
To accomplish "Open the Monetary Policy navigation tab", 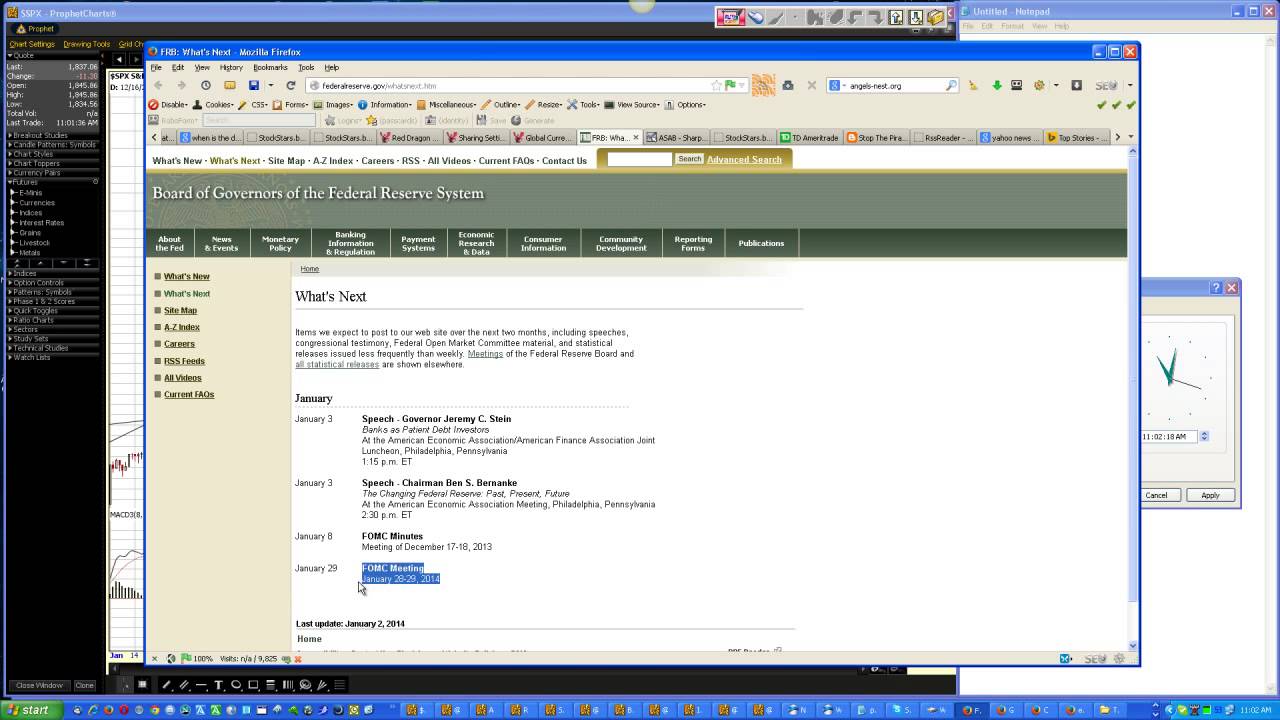I will pos(280,243).
